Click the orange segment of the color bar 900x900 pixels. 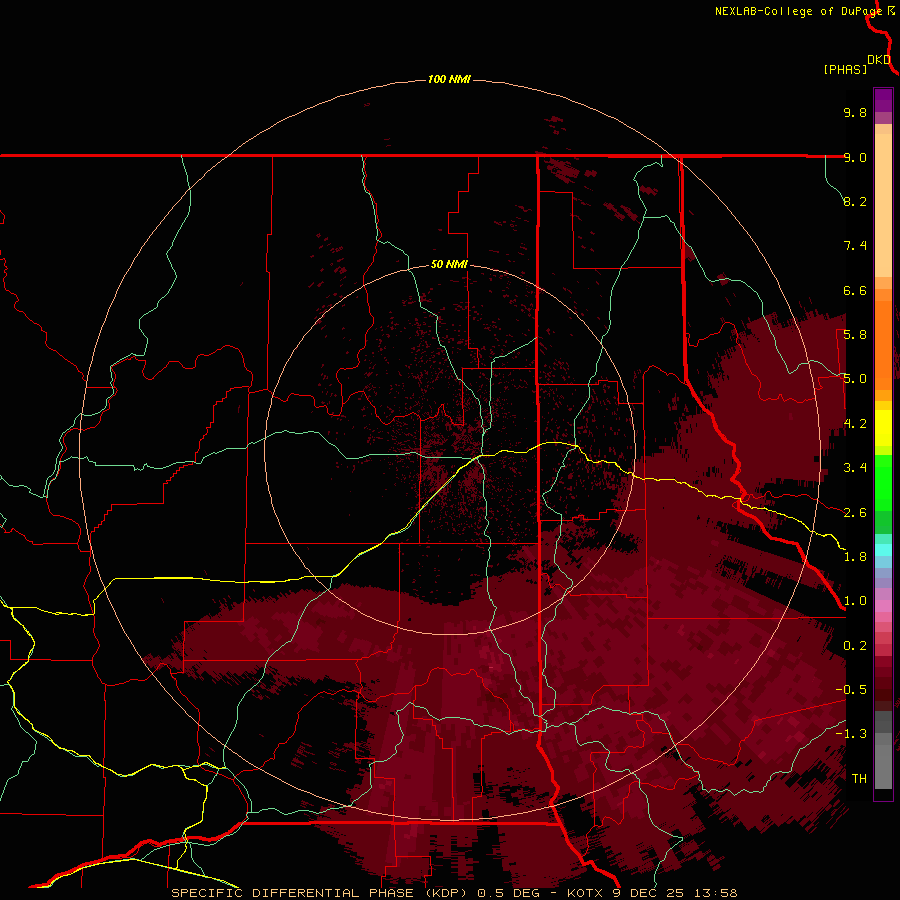(883, 346)
